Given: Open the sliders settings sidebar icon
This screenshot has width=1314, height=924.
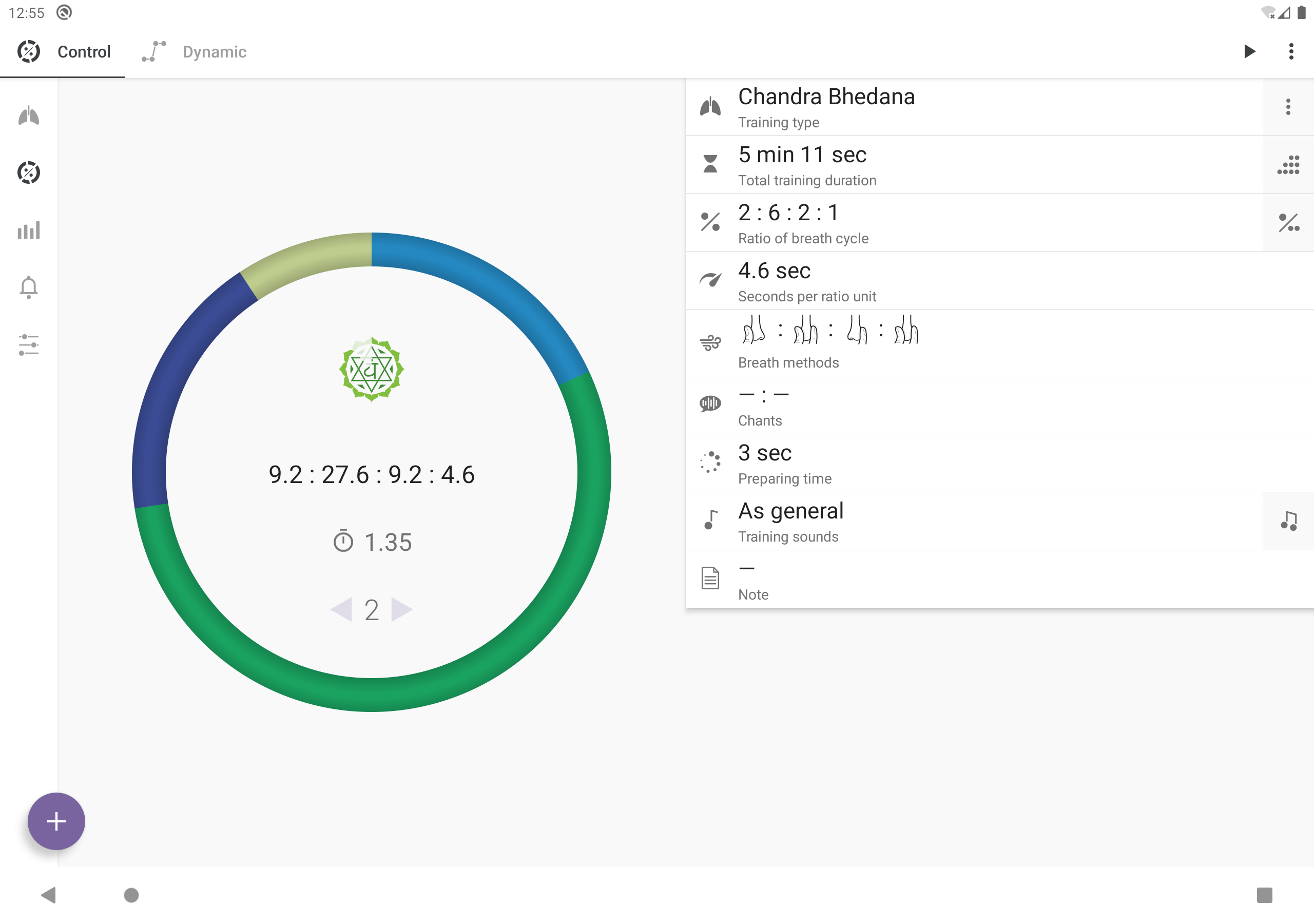Looking at the screenshot, I should click(29, 344).
